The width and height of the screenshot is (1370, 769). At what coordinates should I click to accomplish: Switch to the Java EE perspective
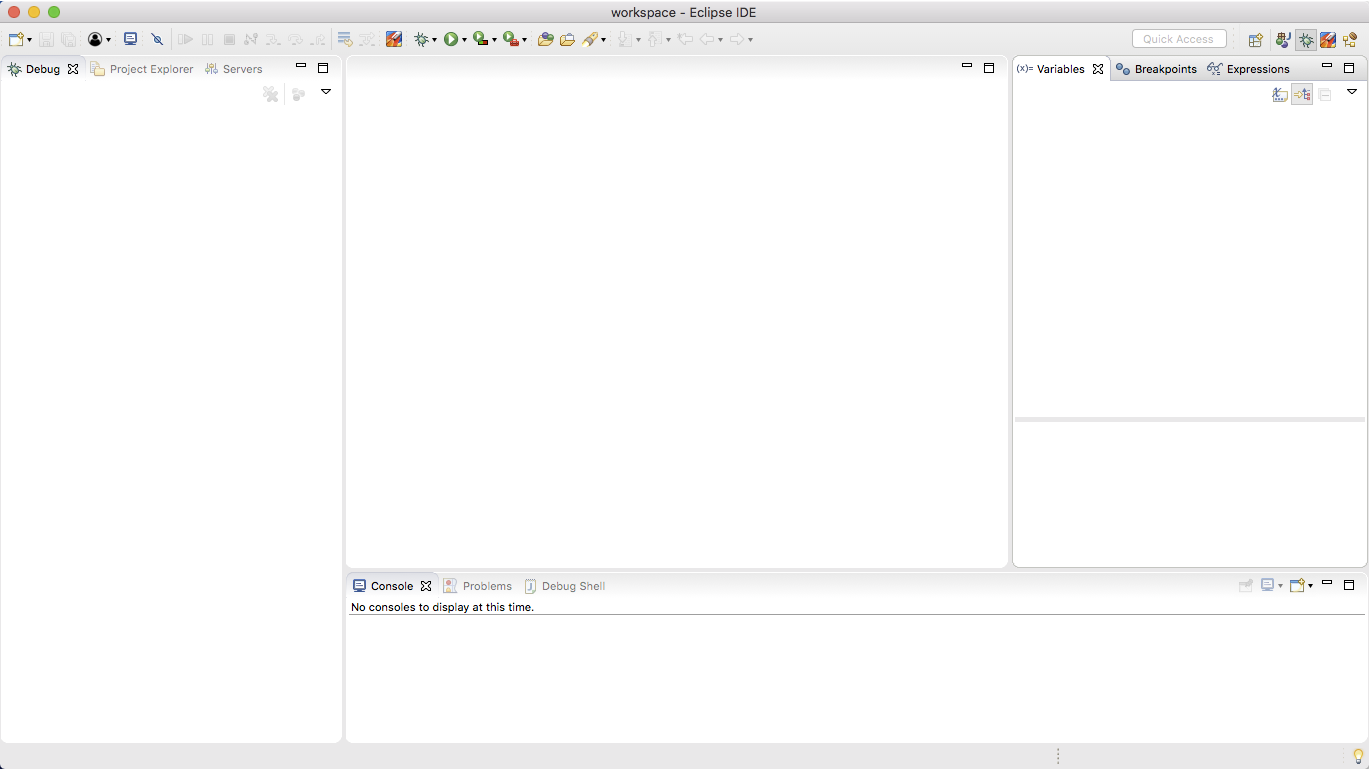(x=1283, y=40)
